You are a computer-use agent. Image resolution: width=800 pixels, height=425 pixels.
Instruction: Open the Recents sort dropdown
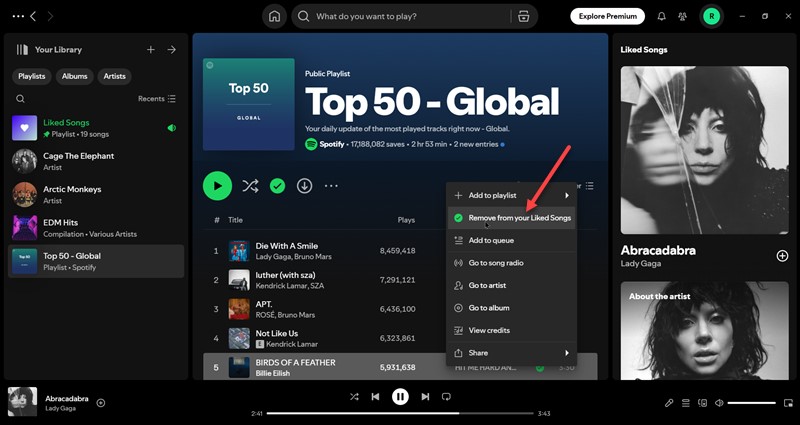pos(157,99)
